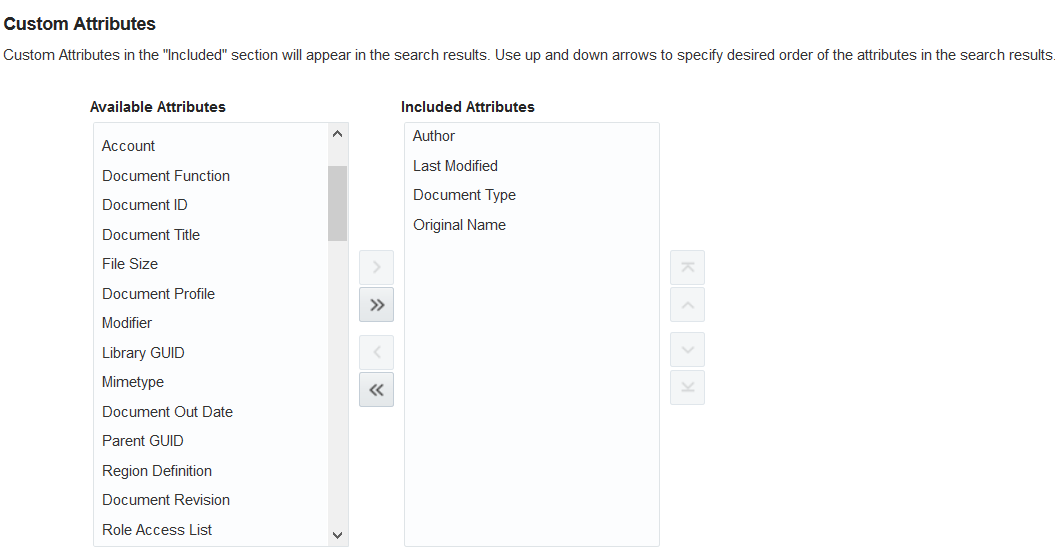The height and width of the screenshot is (549, 1055).
Task: Move selected attribute to bottom icon
Action: tap(687, 388)
